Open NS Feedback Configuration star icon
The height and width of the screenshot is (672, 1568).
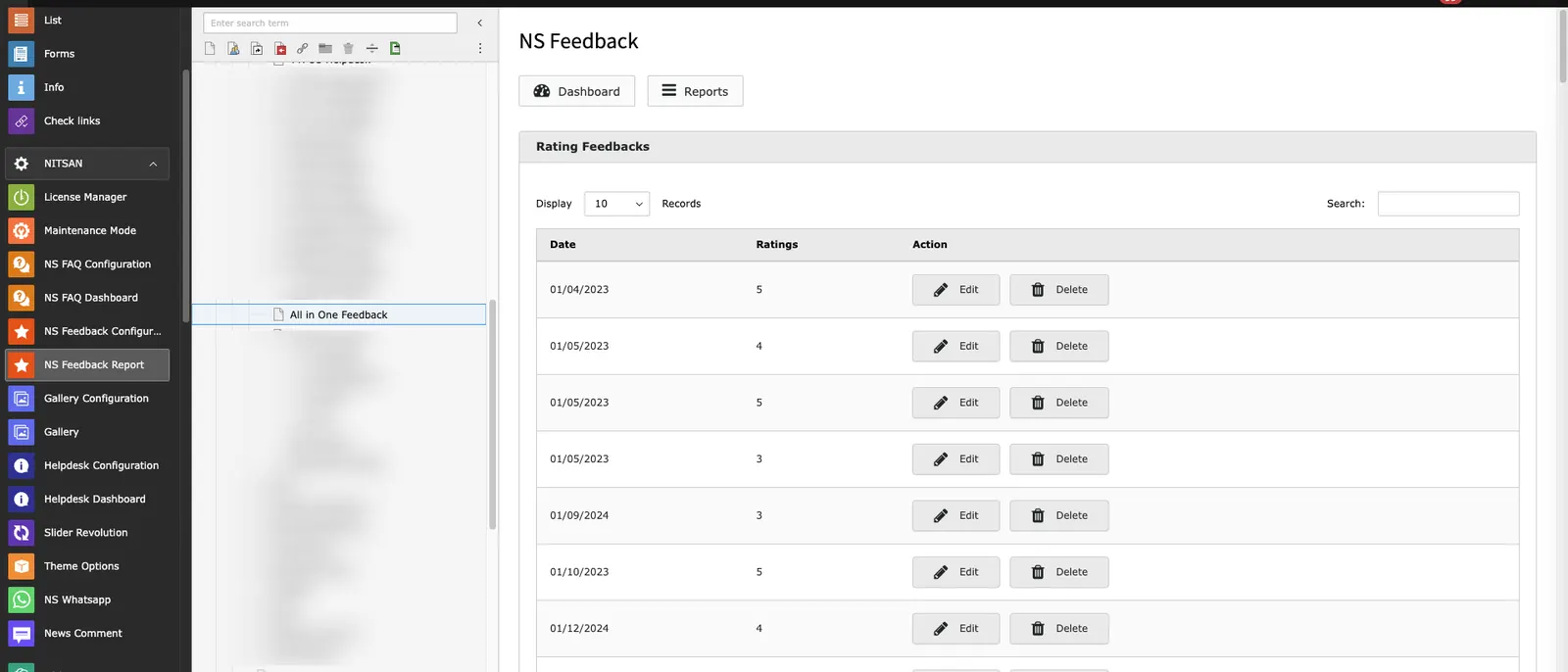point(21,331)
